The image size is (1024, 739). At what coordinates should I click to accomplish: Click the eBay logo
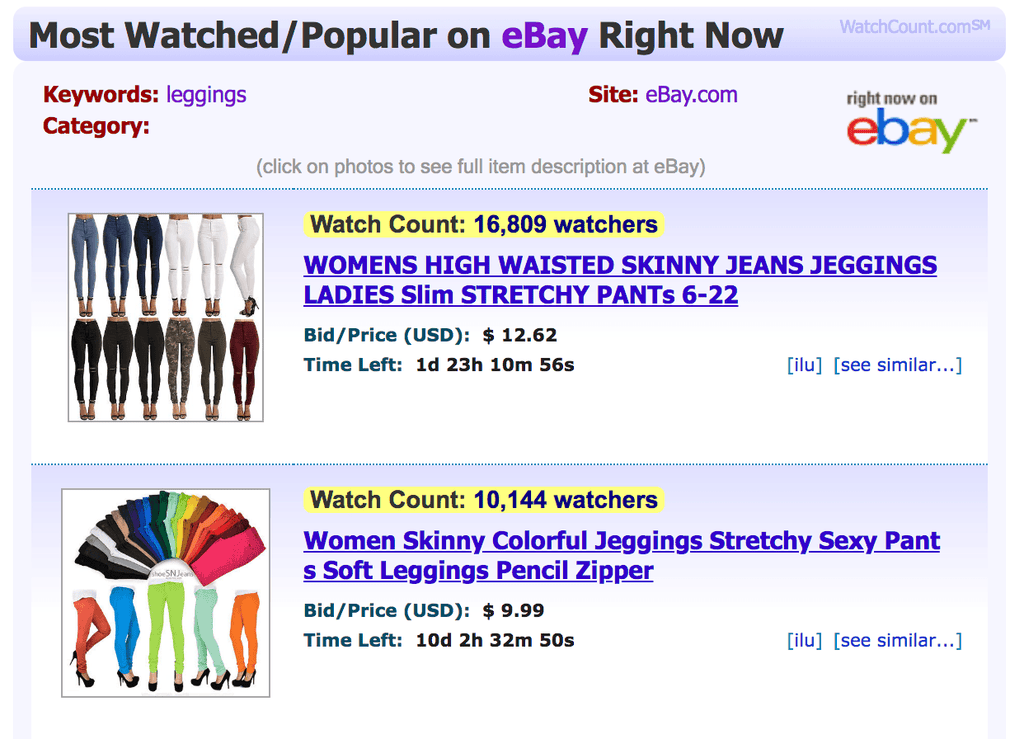pos(911,131)
